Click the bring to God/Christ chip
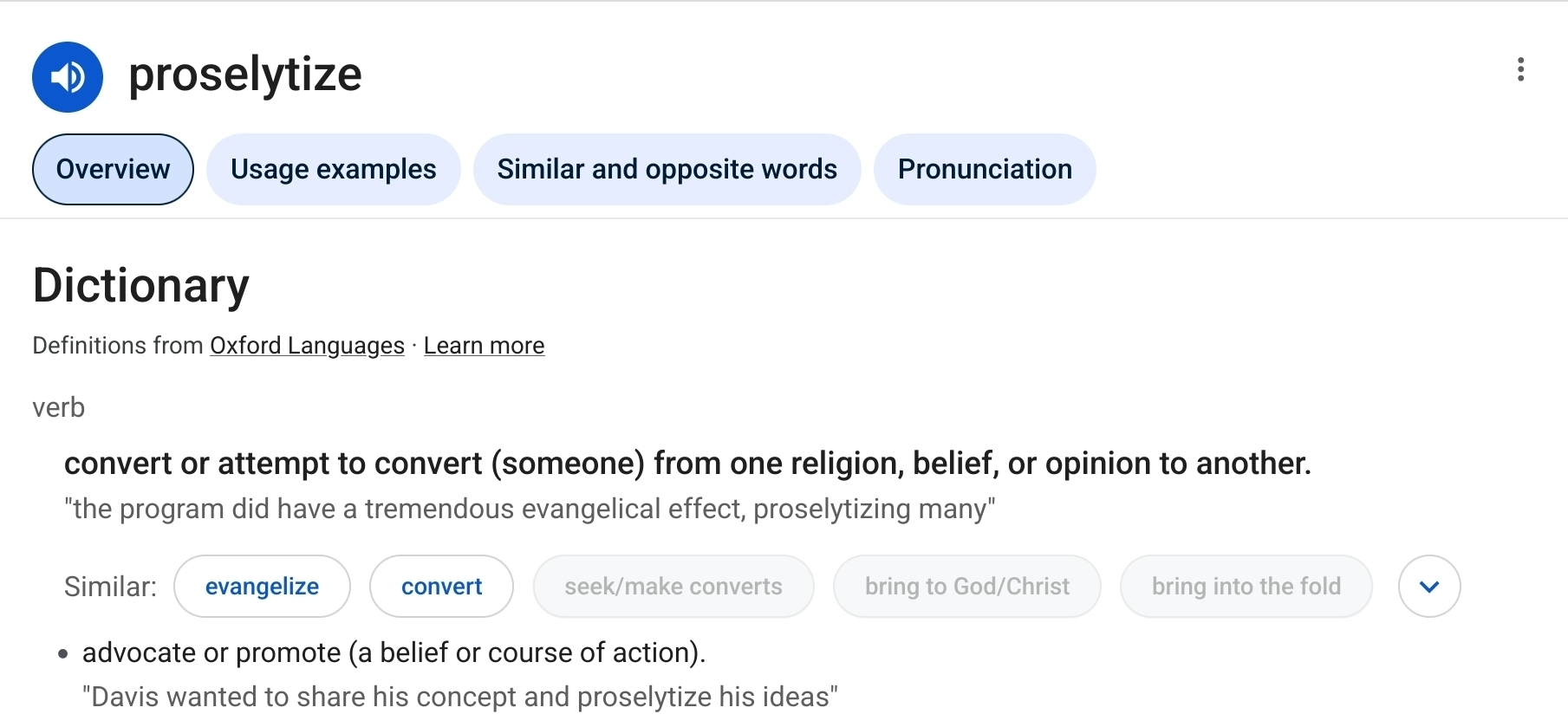Screen dimensions: 1568x727 tap(967, 587)
